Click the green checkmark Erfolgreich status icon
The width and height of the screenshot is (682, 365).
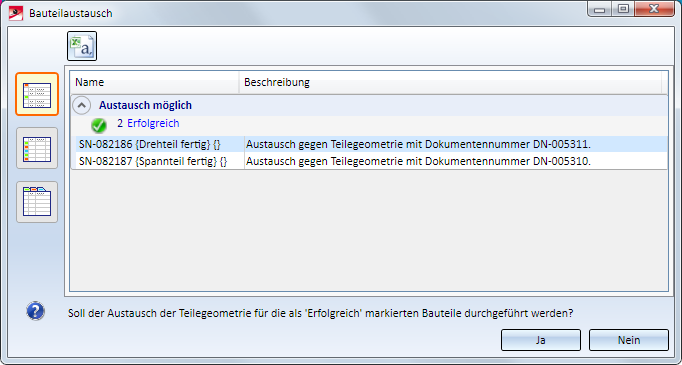[99, 125]
